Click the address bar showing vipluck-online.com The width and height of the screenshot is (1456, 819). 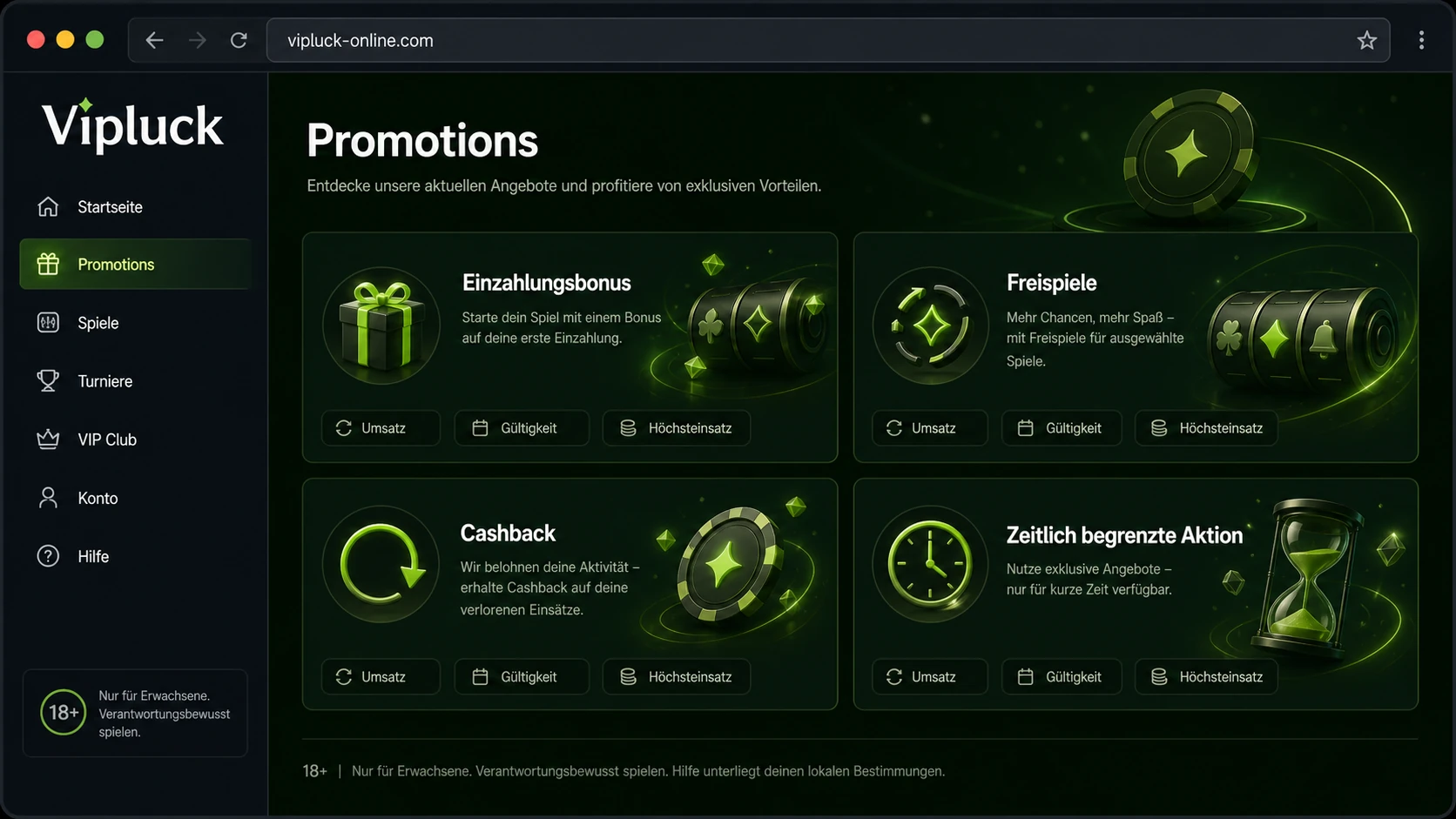[827, 40]
